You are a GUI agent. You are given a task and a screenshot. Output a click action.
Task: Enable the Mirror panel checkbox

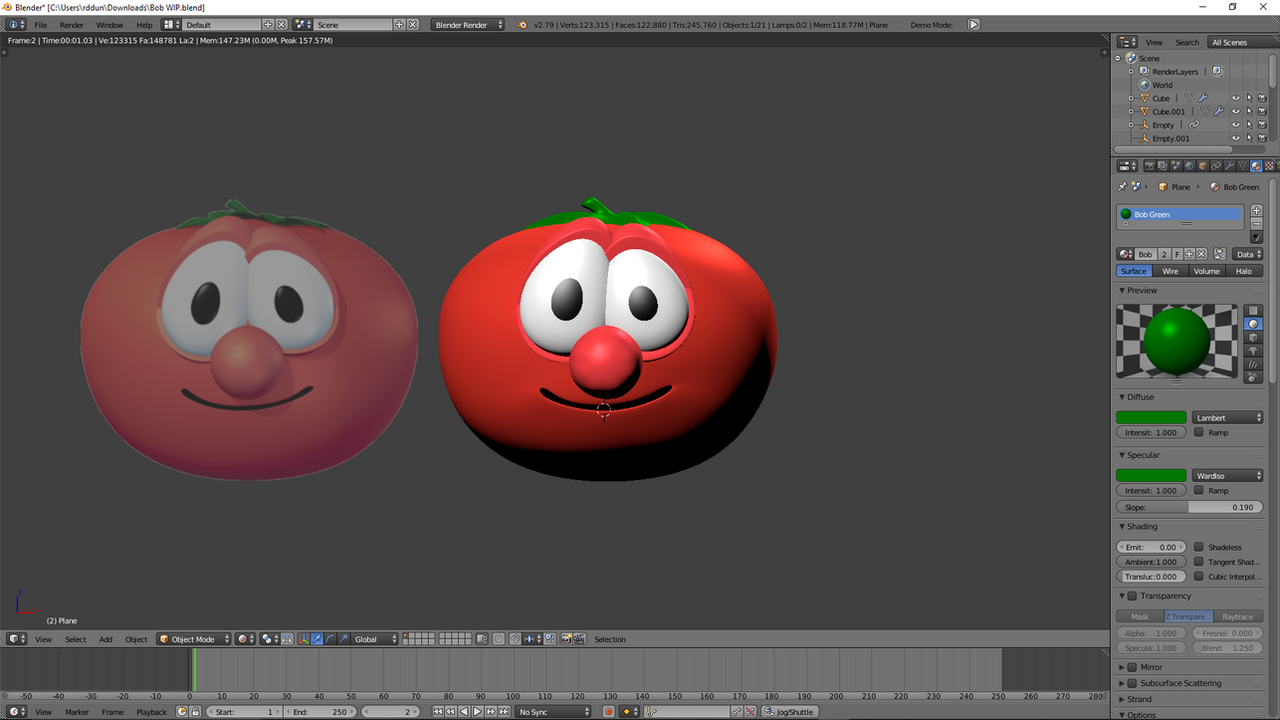coord(1132,667)
